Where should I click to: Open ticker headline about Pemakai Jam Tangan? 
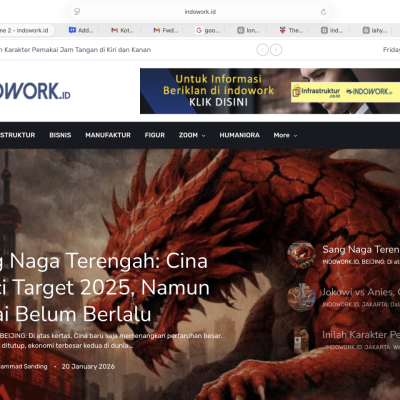pyautogui.click(x=76, y=50)
